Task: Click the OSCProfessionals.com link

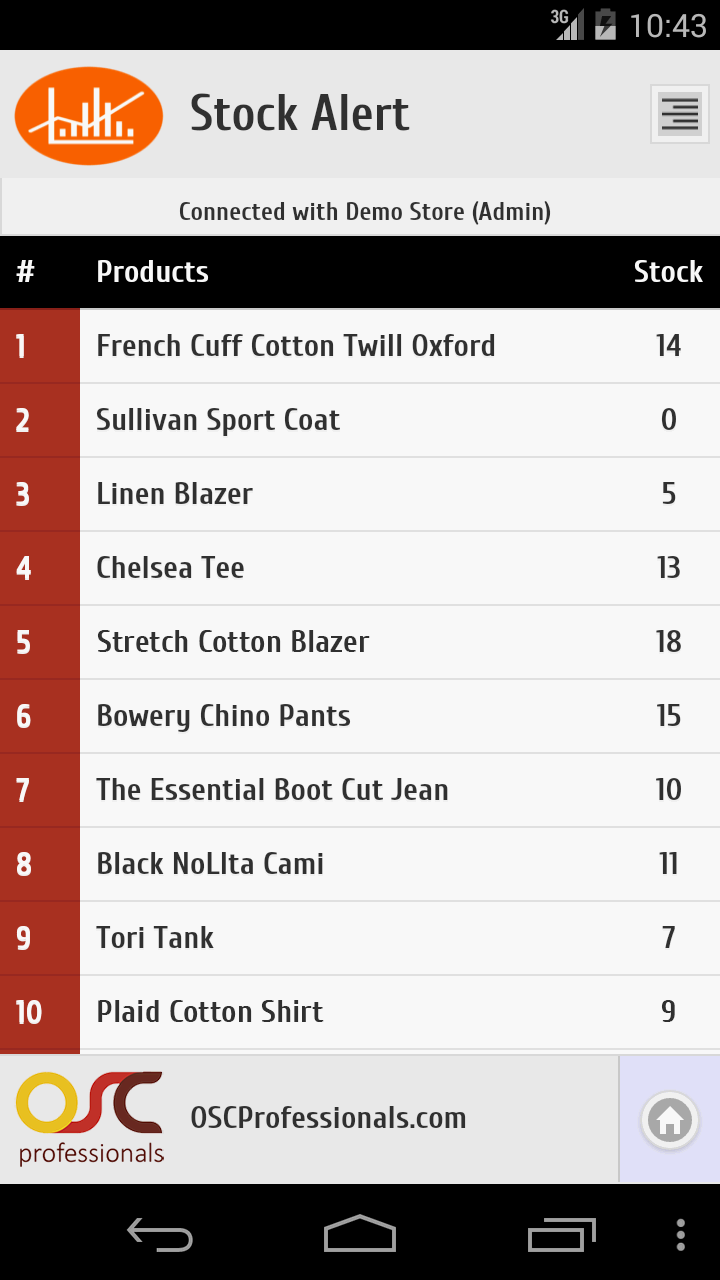Action: coord(328,1118)
